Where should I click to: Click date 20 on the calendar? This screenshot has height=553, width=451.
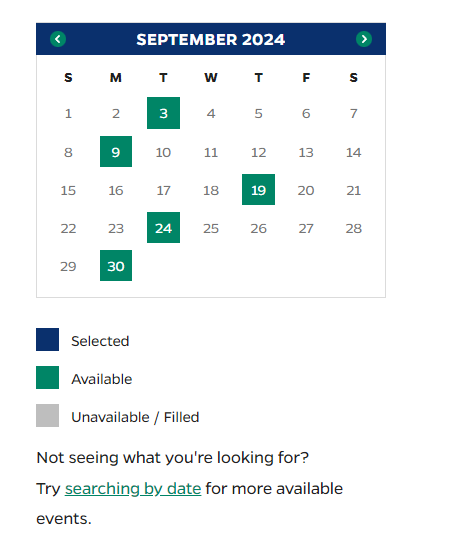click(x=306, y=190)
